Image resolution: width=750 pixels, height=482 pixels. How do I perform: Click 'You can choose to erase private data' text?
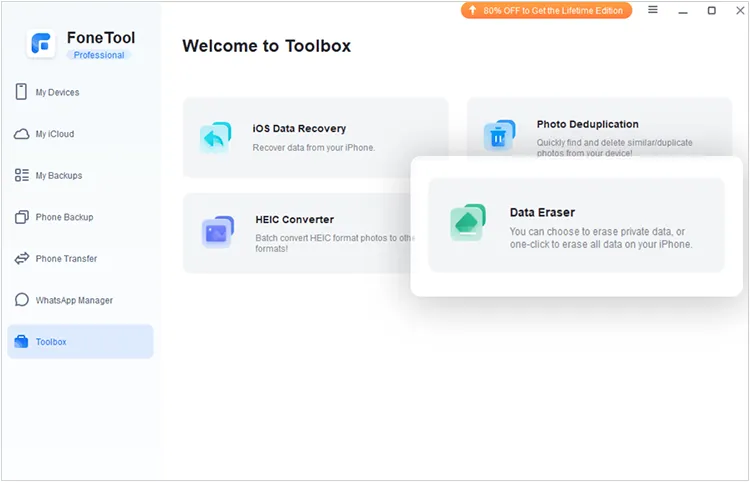pos(601,238)
